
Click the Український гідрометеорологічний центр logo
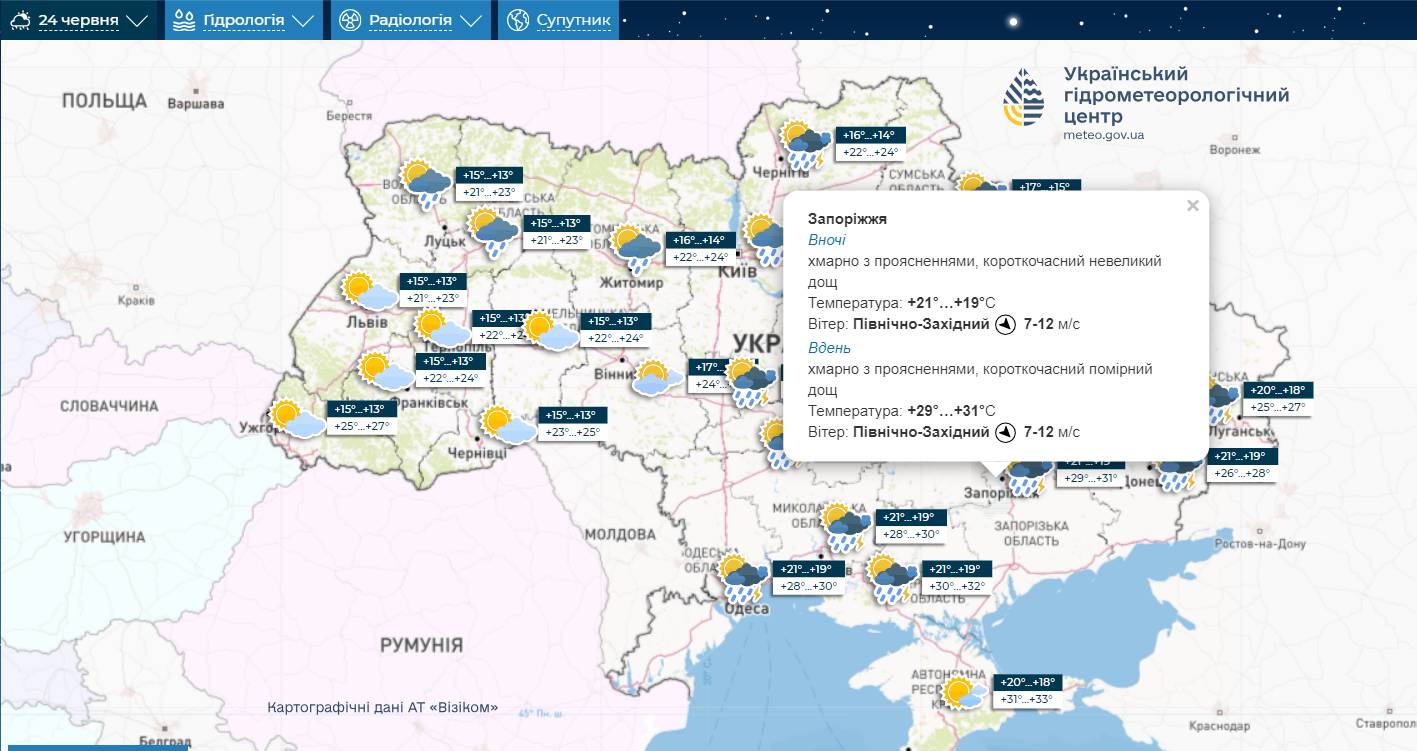pyautogui.click(x=1146, y=104)
